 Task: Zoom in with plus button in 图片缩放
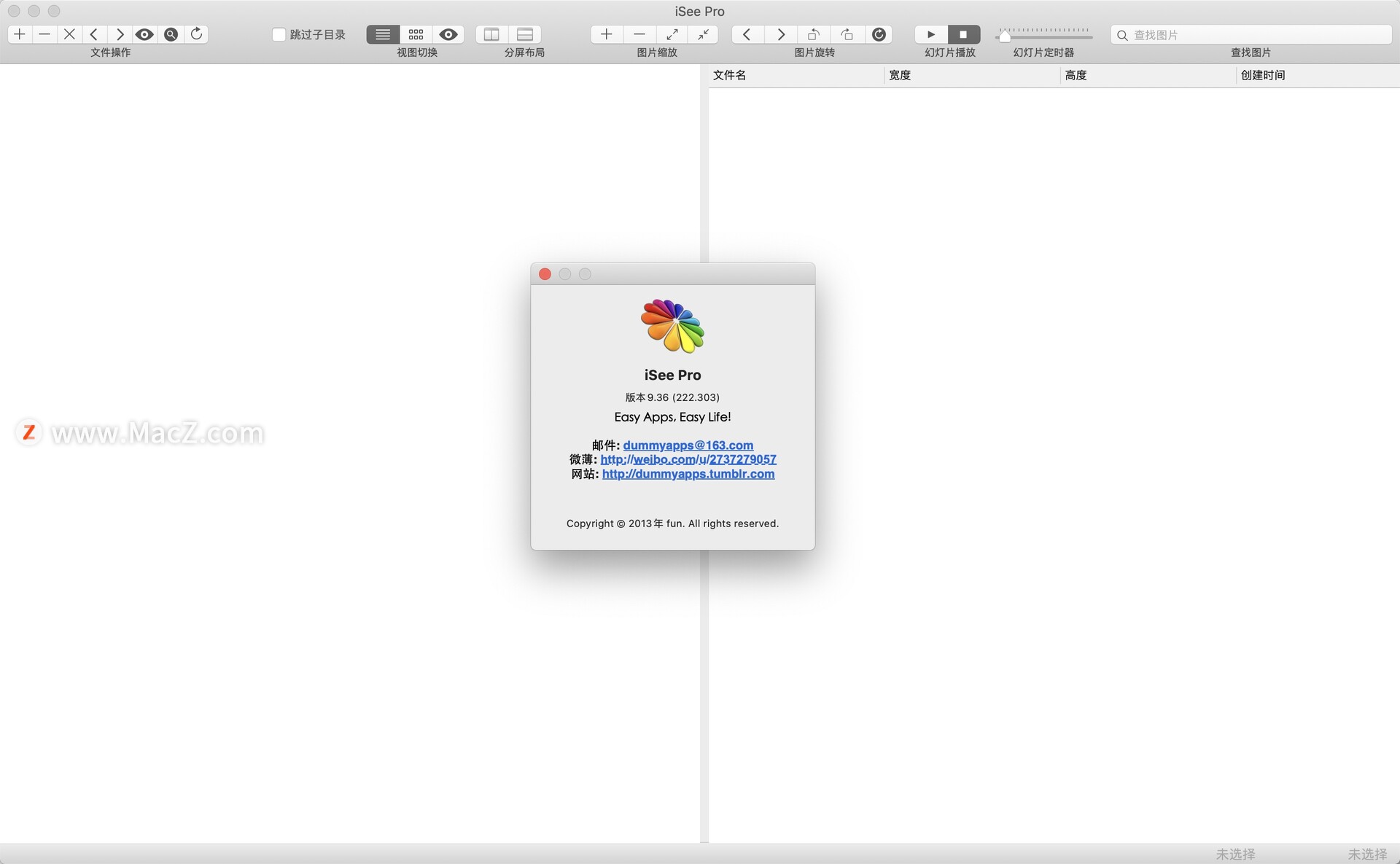pyautogui.click(x=607, y=34)
